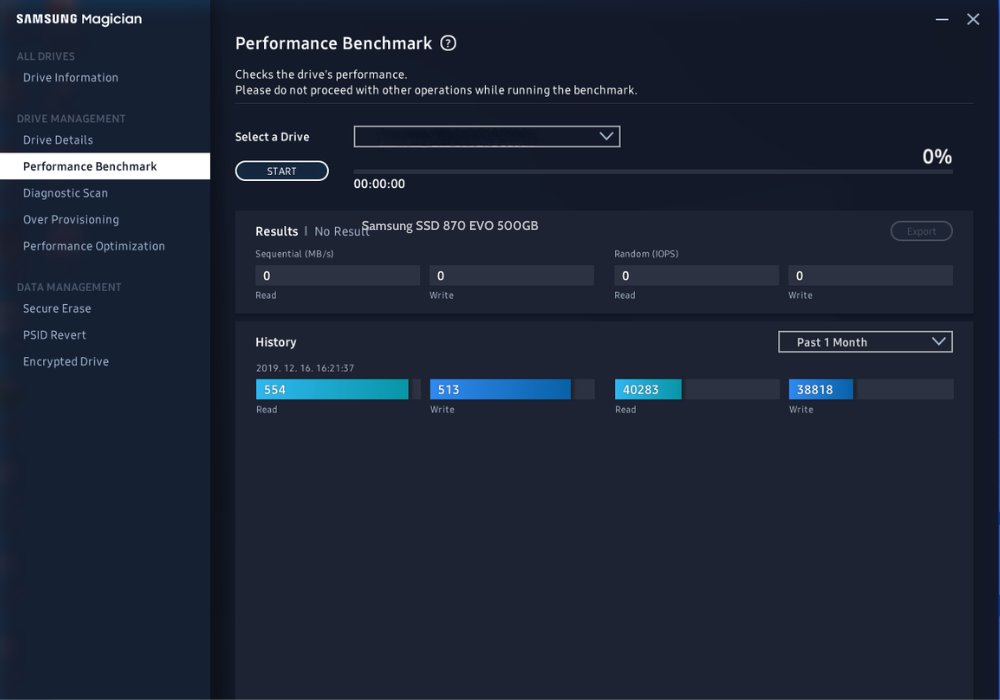Click the random Write result field
The width and height of the screenshot is (1000, 700).
tap(871, 275)
